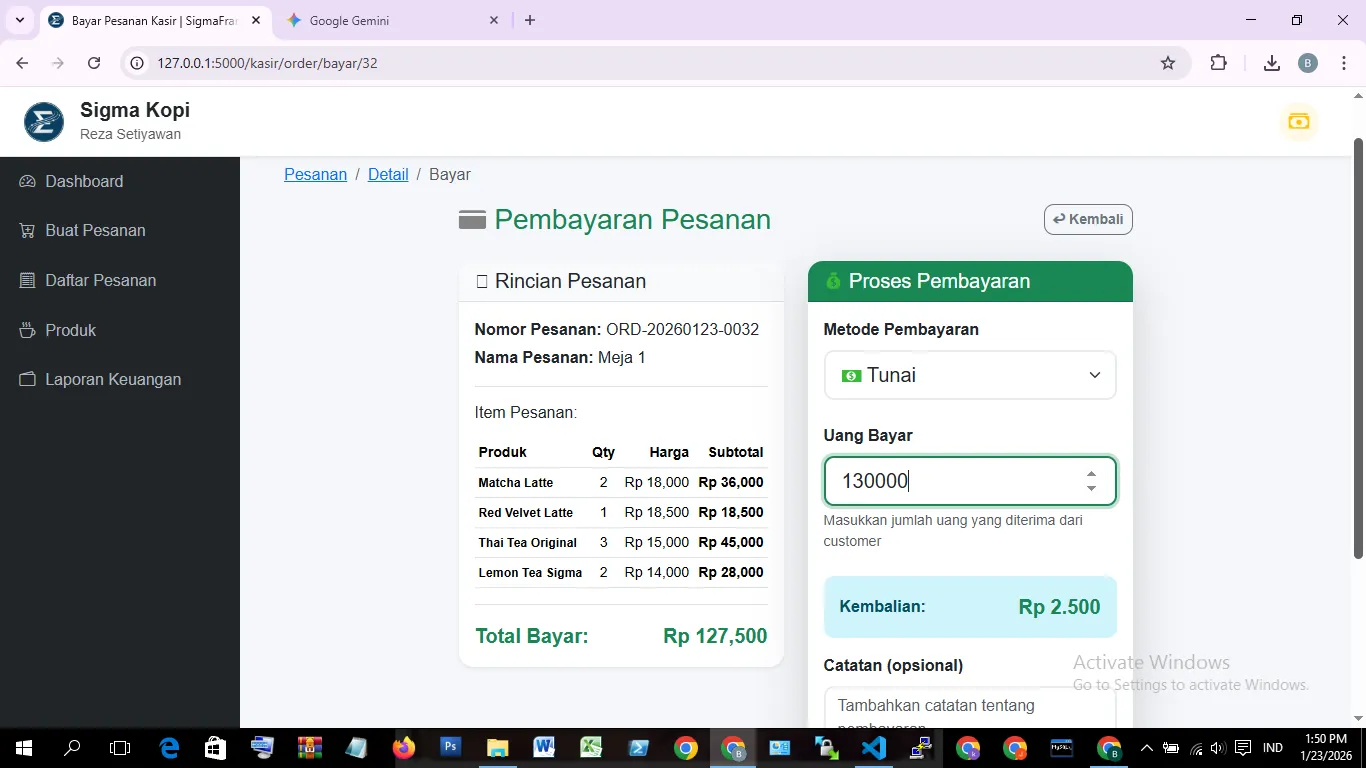Screen dimensions: 1366x768
Task: Open a new browser tab
Action: 530,20
